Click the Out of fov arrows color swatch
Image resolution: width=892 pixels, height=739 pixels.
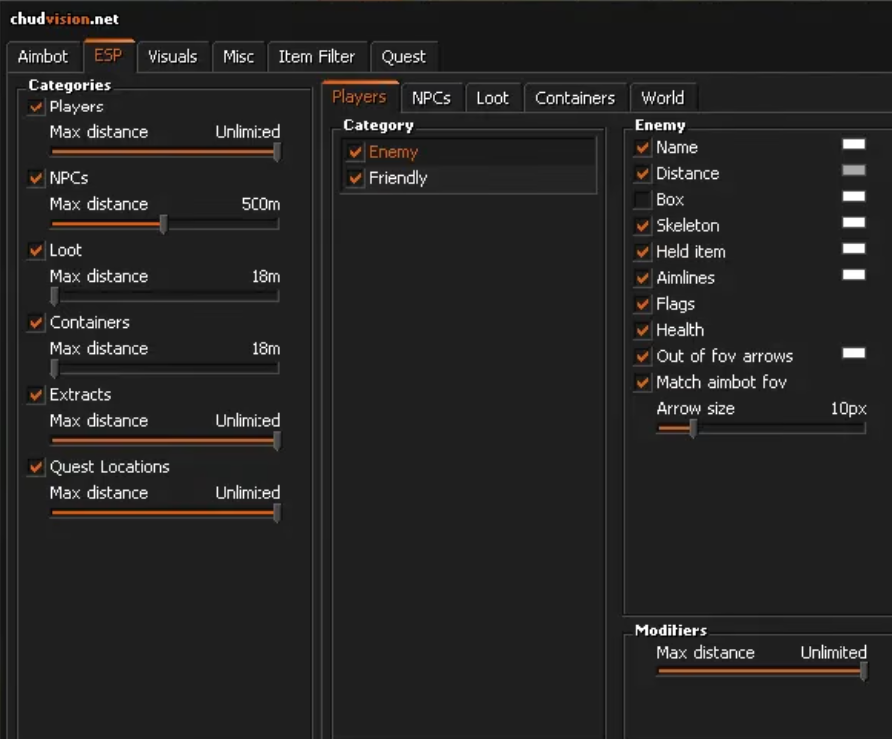pos(853,353)
